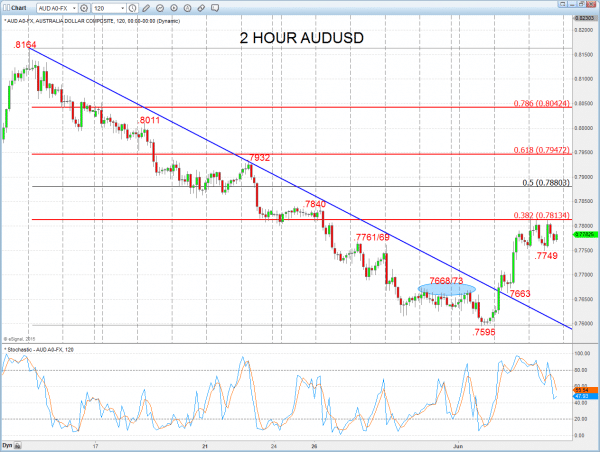Viewport: 600px width, 452px height.
Task: Click the blue stochastic value tag
Action: pos(585,397)
